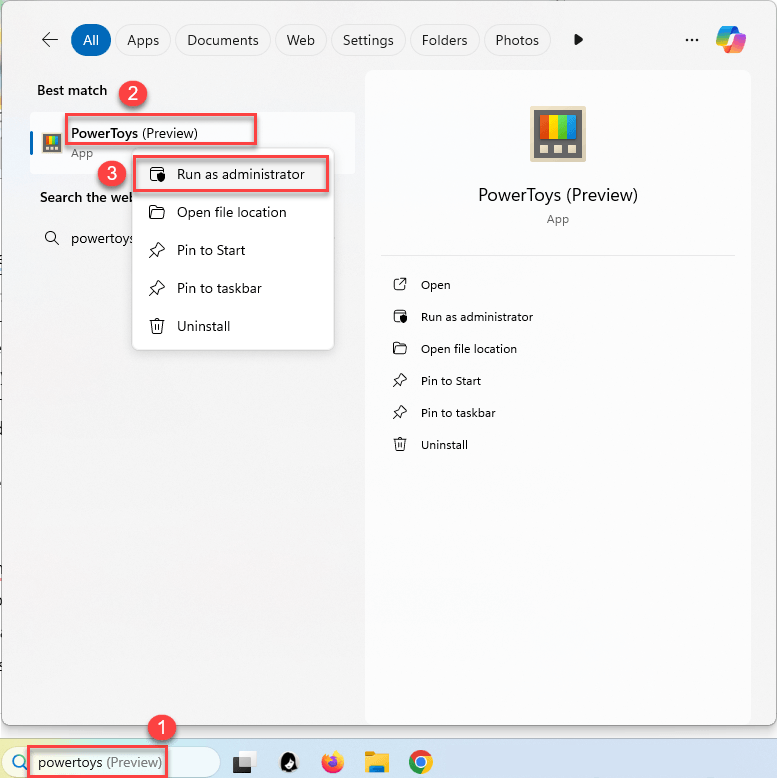Image resolution: width=777 pixels, height=778 pixels.
Task: Select the Apps filter tab
Action: pos(143,40)
